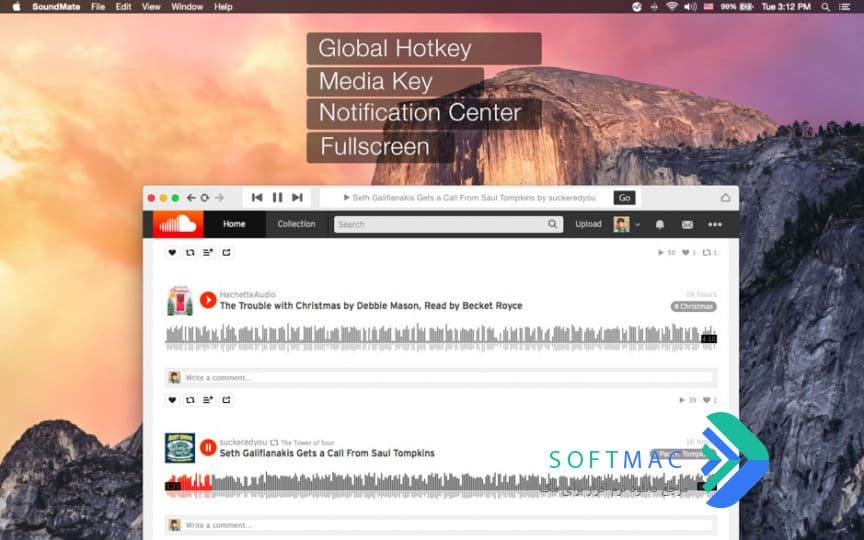Open the Window menu
Image resolution: width=864 pixels, height=540 pixels.
(187, 7)
